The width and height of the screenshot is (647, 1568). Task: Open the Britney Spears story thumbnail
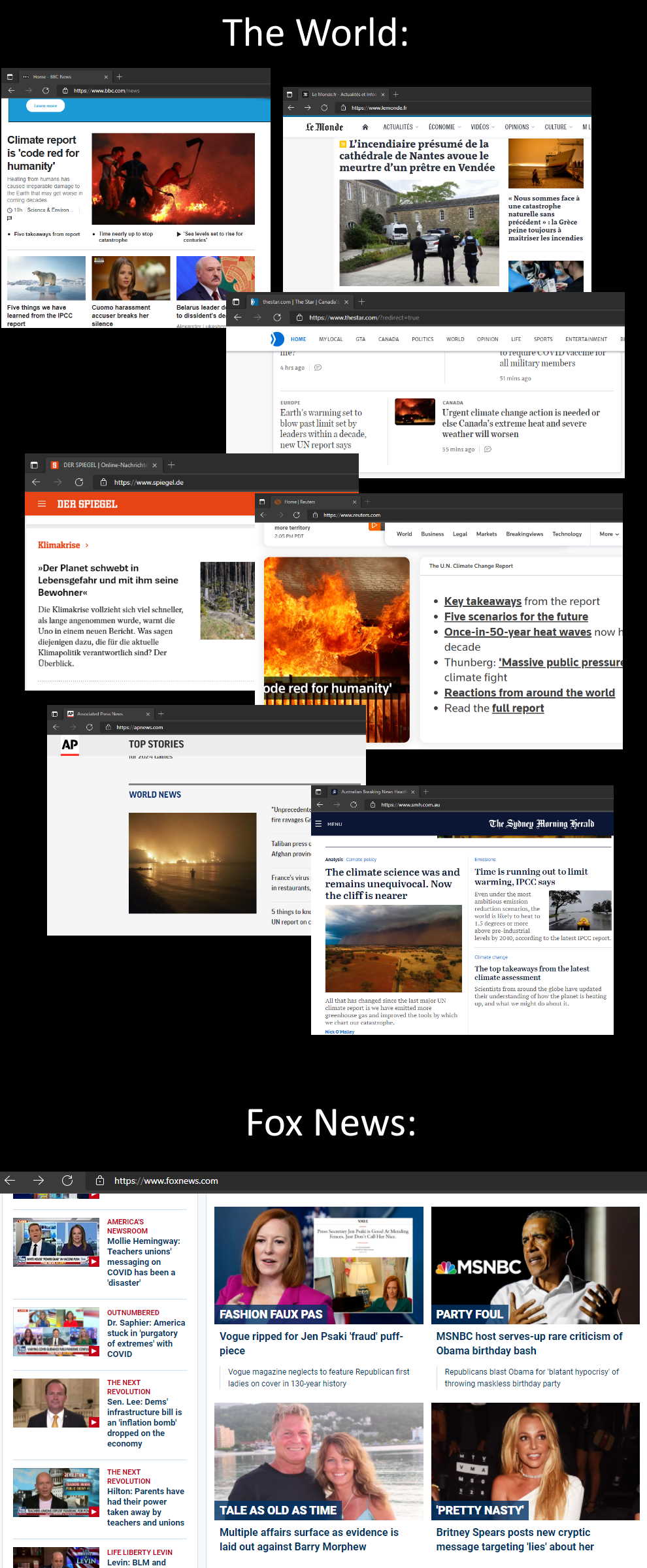coord(535,1461)
